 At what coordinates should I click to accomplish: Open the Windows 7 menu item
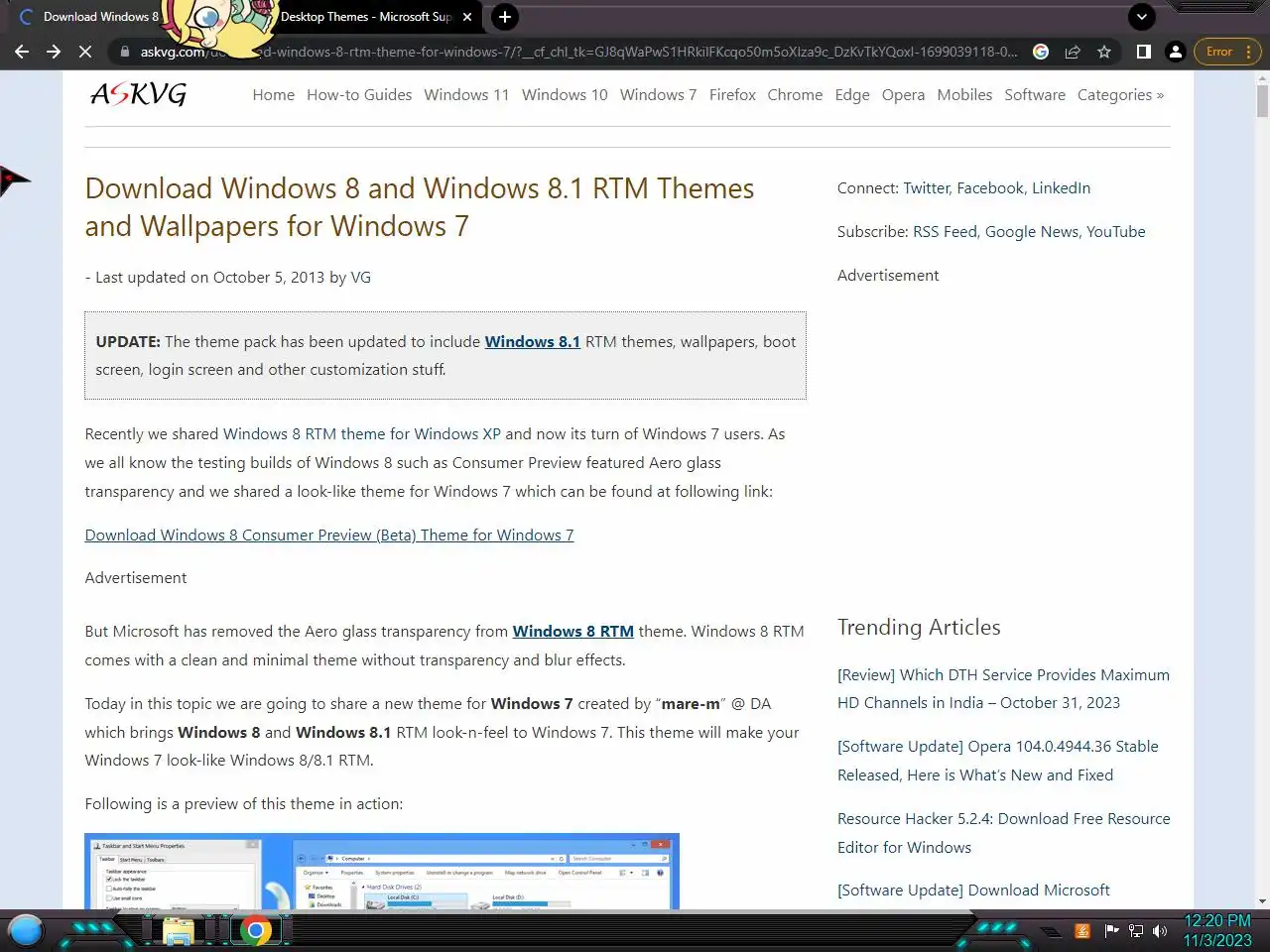(658, 95)
